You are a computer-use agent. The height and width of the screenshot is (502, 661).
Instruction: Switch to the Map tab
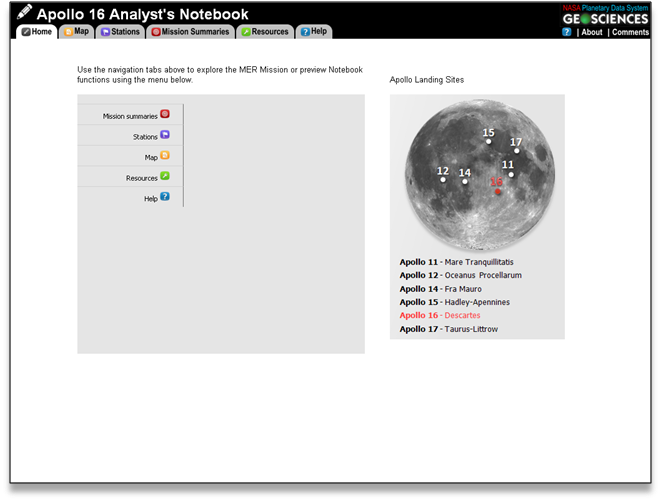coord(76,32)
